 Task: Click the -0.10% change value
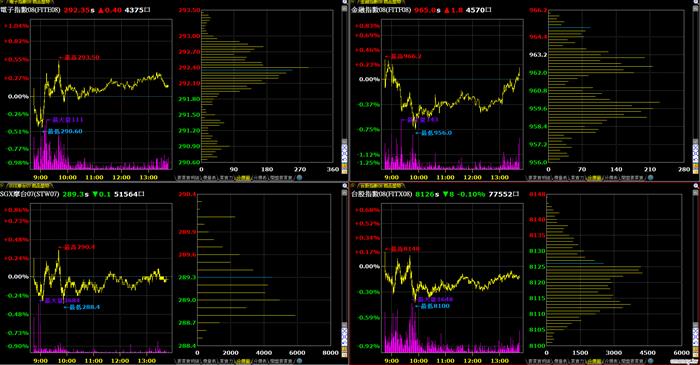pyautogui.click(x=471, y=194)
